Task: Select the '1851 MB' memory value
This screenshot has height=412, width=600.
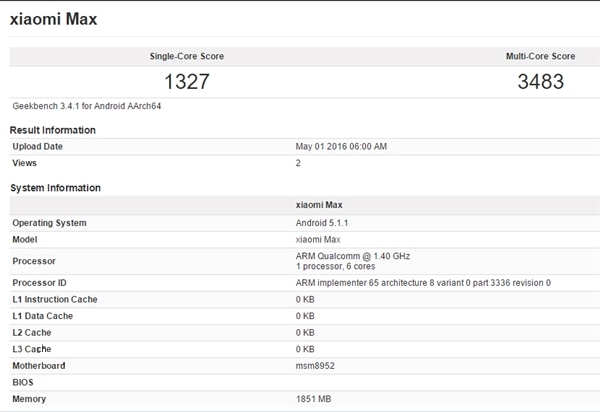Action: [313, 399]
